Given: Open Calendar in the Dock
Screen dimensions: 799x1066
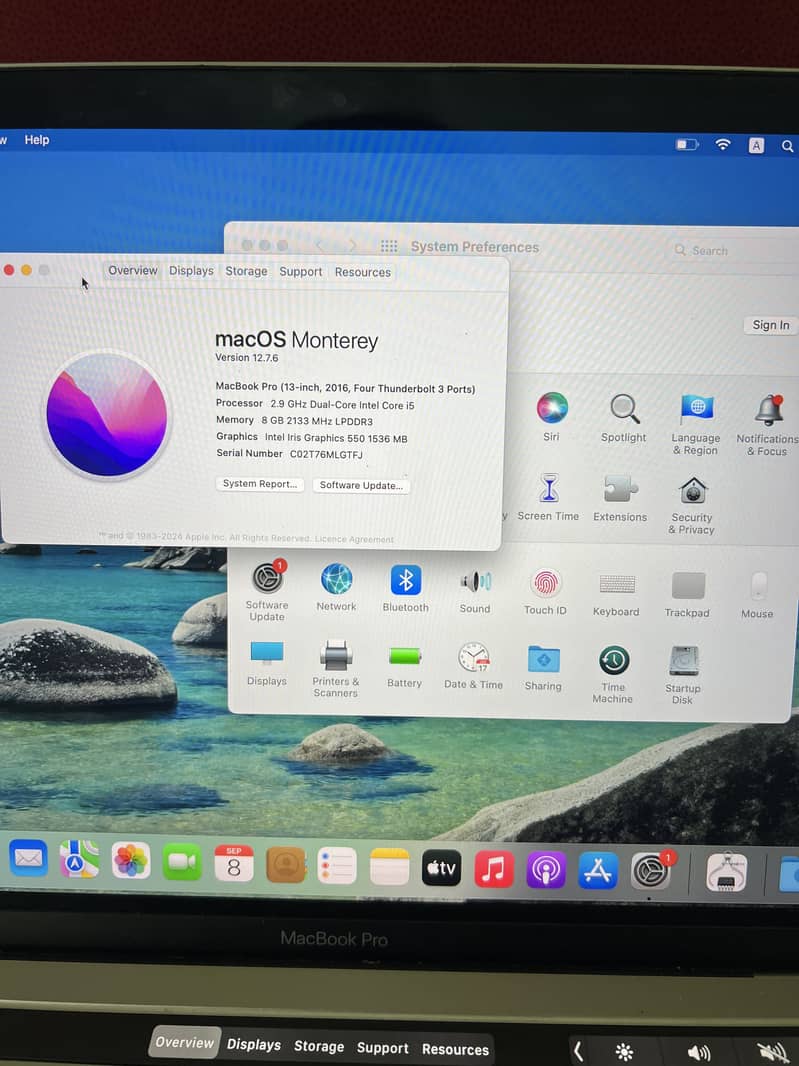Looking at the screenshot, I should (x=234, y=863).
